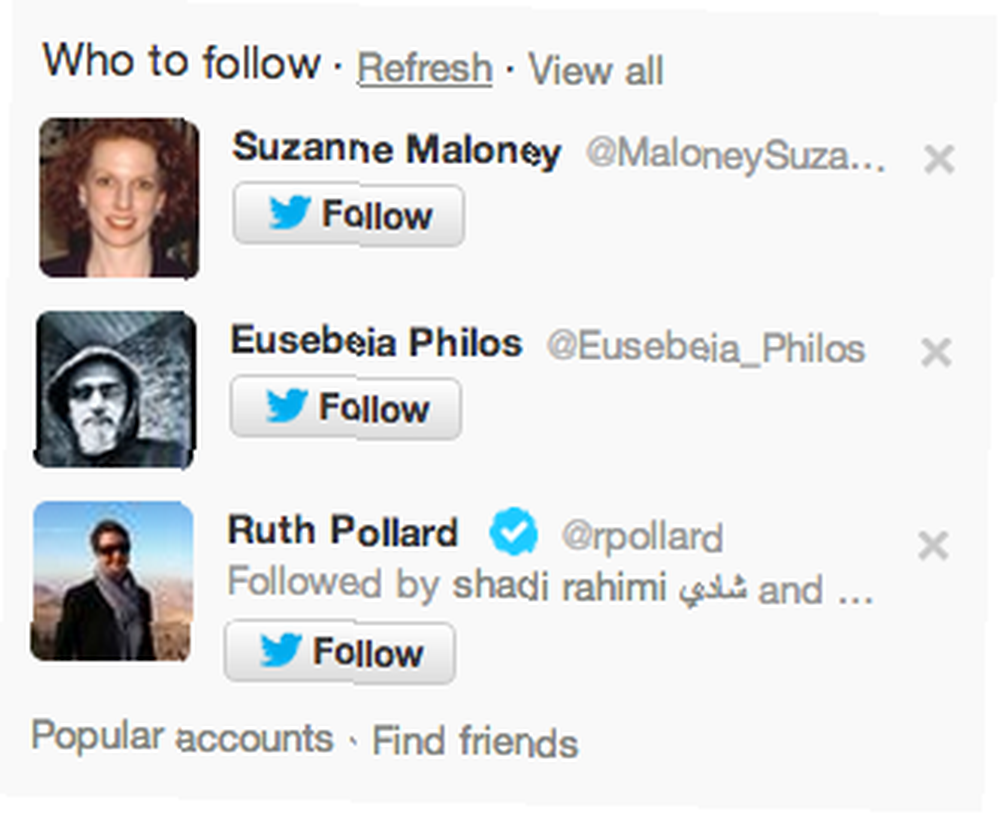The width and height of the screenshot is (1000, 818).
Task: Open Suzanne Maloney's profile photo
Action: point(119,198)
